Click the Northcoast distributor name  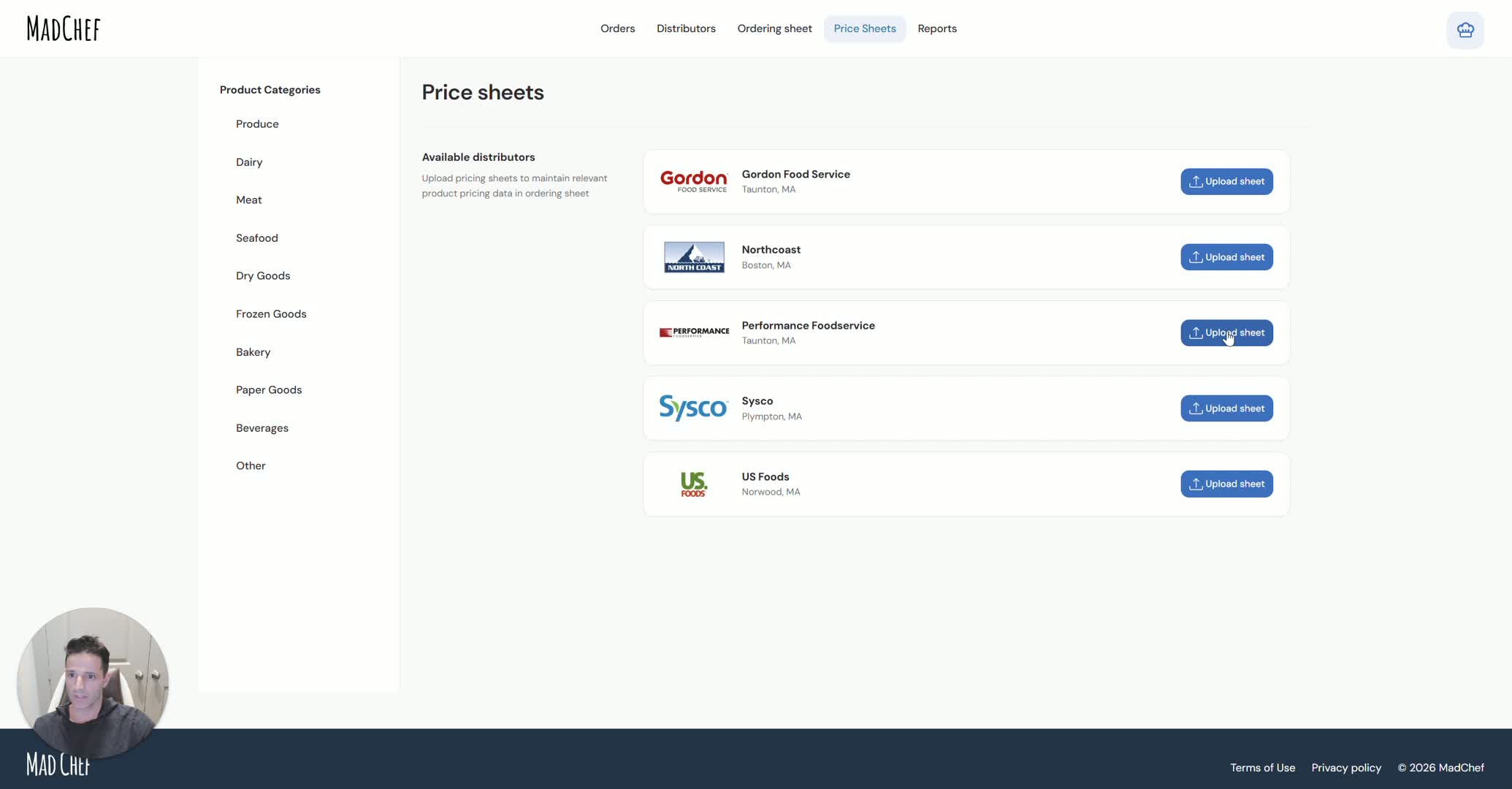(771, 250)
